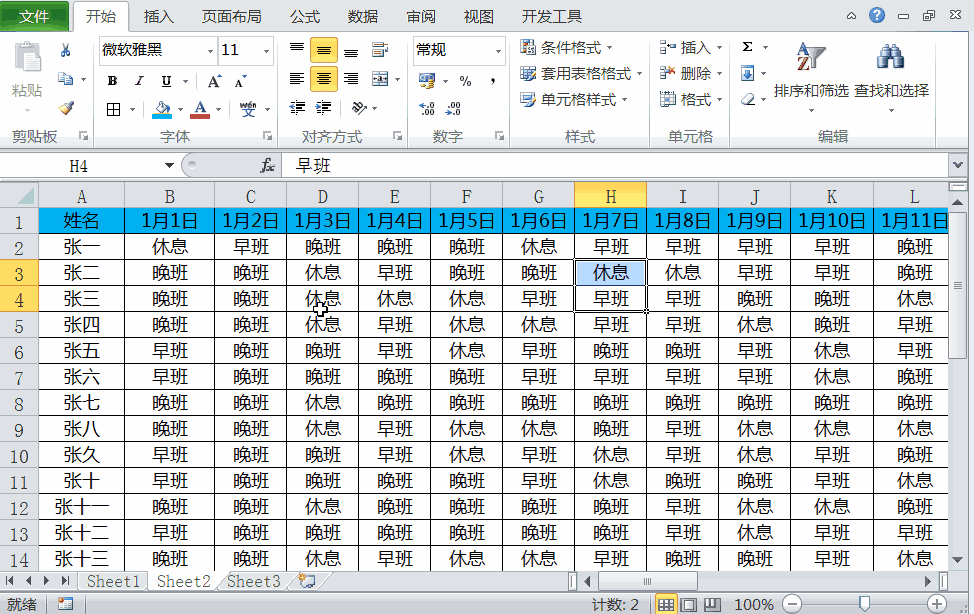
Task: Select the Format Painter icon
Action: 65,109
